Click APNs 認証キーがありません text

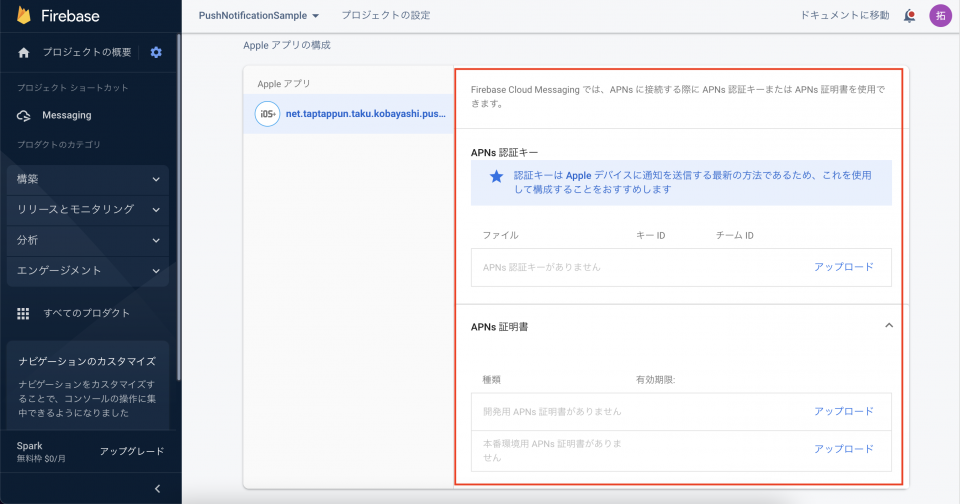click(x=542, y=267)
